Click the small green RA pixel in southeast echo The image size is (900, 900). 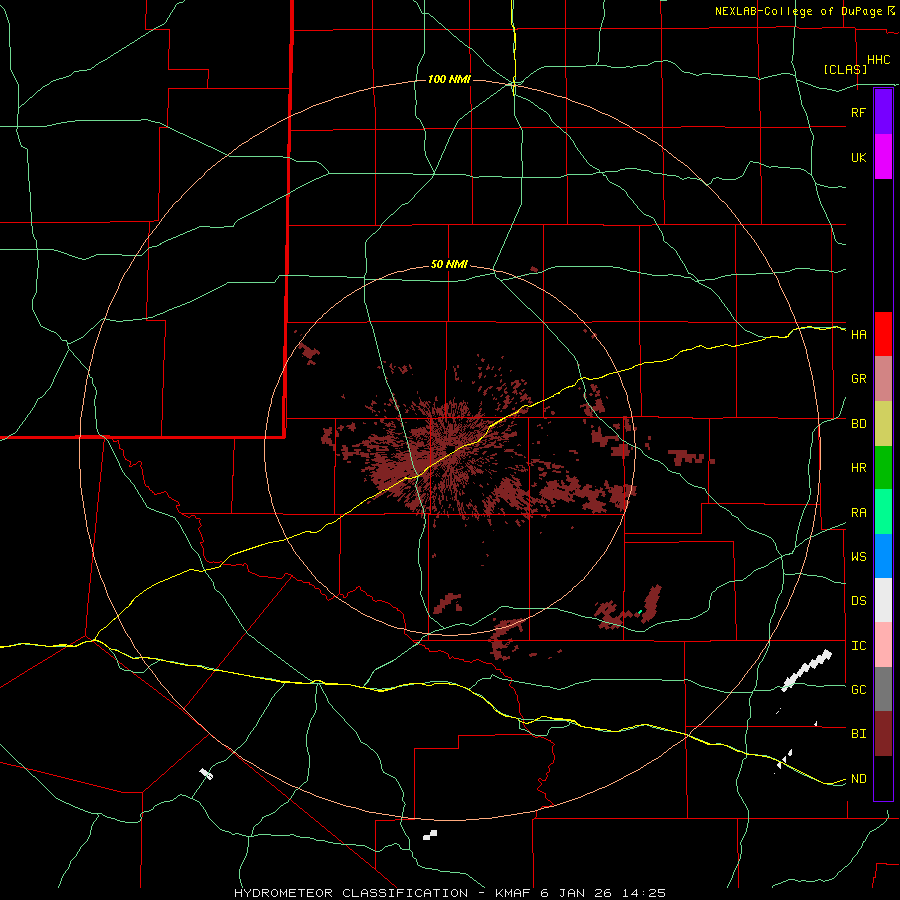click(x=639, y=612)
